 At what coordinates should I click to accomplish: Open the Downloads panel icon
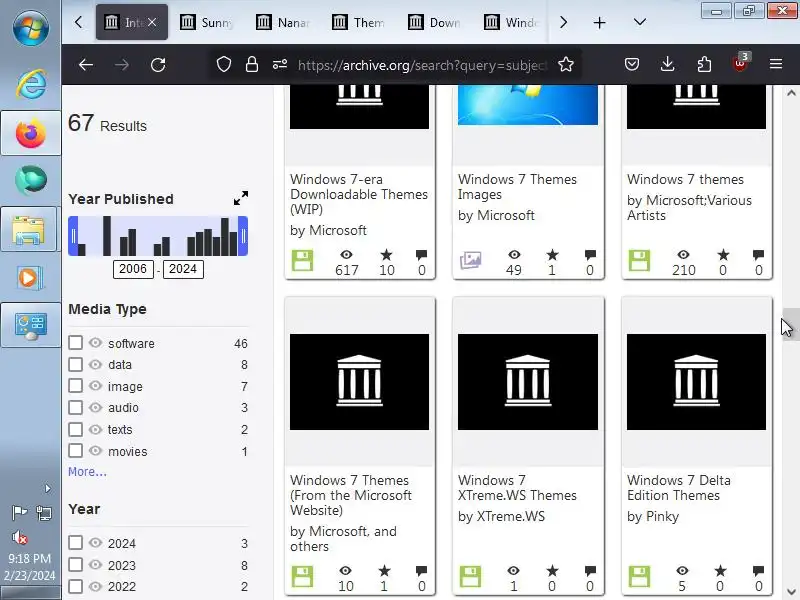(667, 64)
